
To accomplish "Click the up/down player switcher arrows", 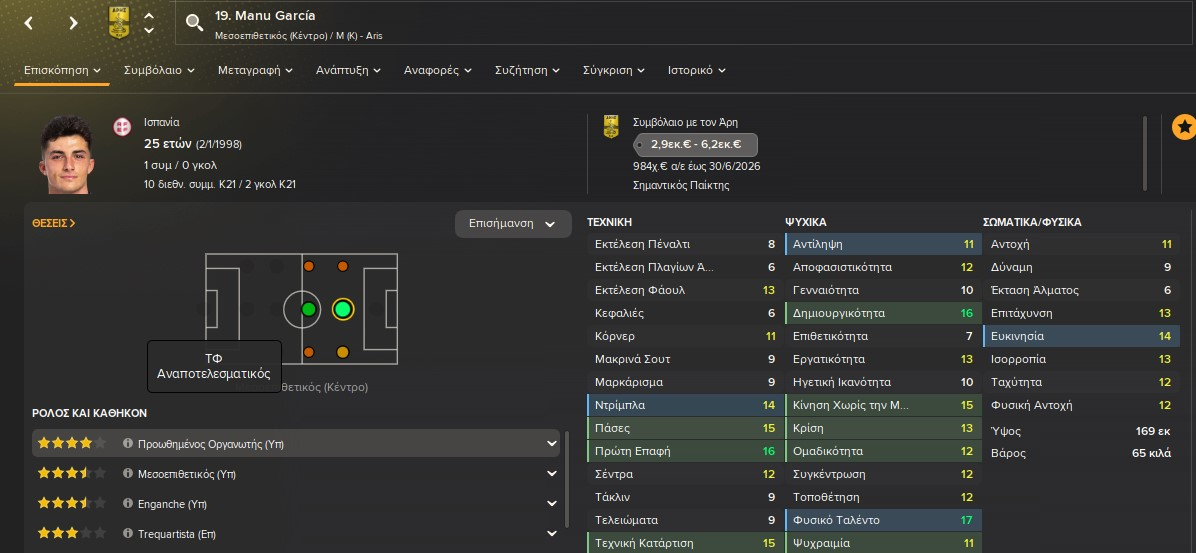I will tap(149, 23).
